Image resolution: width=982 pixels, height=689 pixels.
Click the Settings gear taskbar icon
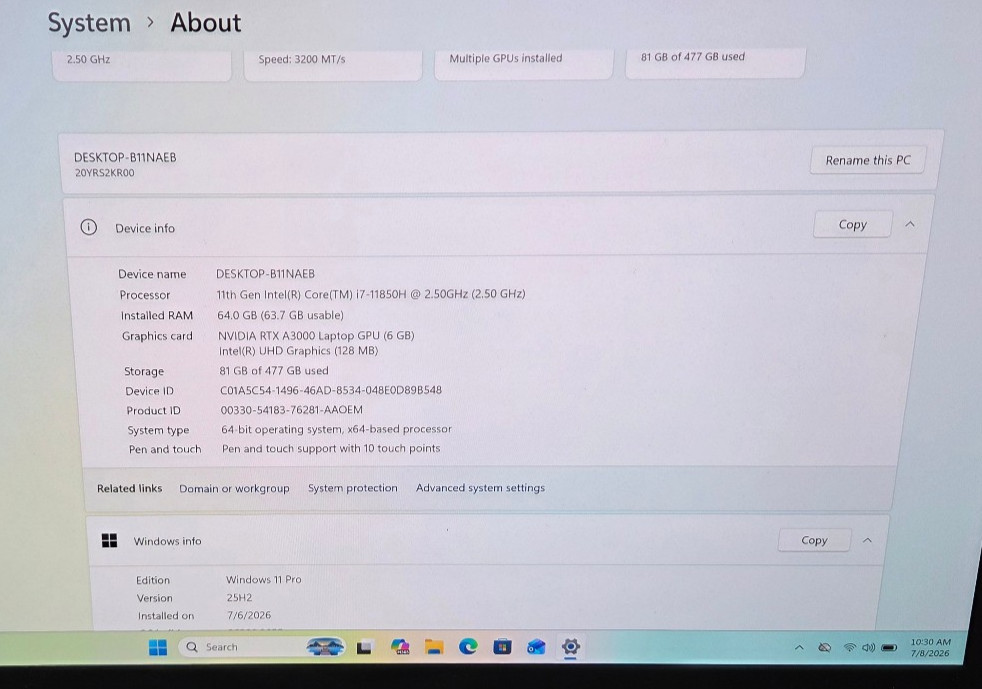click(x=570, y=646)
